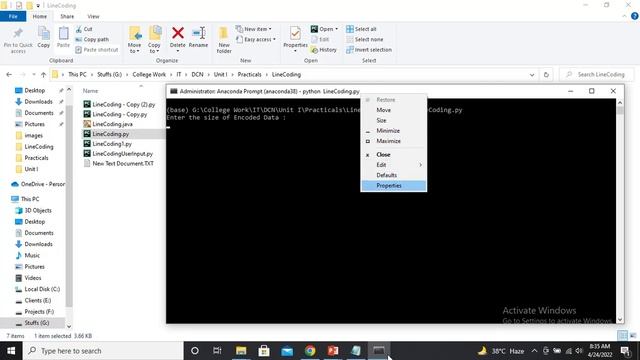Select images folder in navigation pane

33,136
